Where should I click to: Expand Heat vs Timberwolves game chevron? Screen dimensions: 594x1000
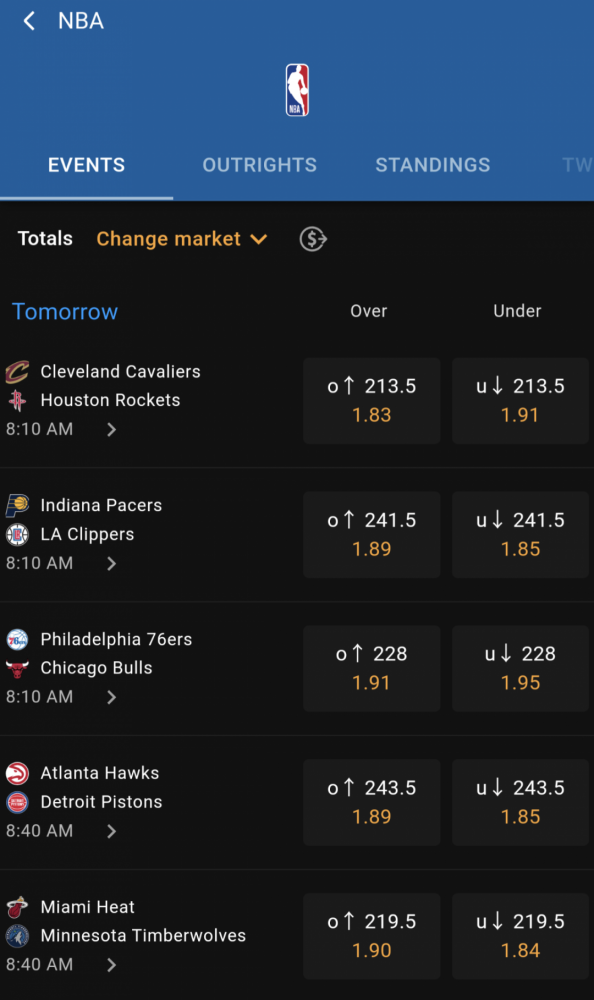[x=111, y=965]
